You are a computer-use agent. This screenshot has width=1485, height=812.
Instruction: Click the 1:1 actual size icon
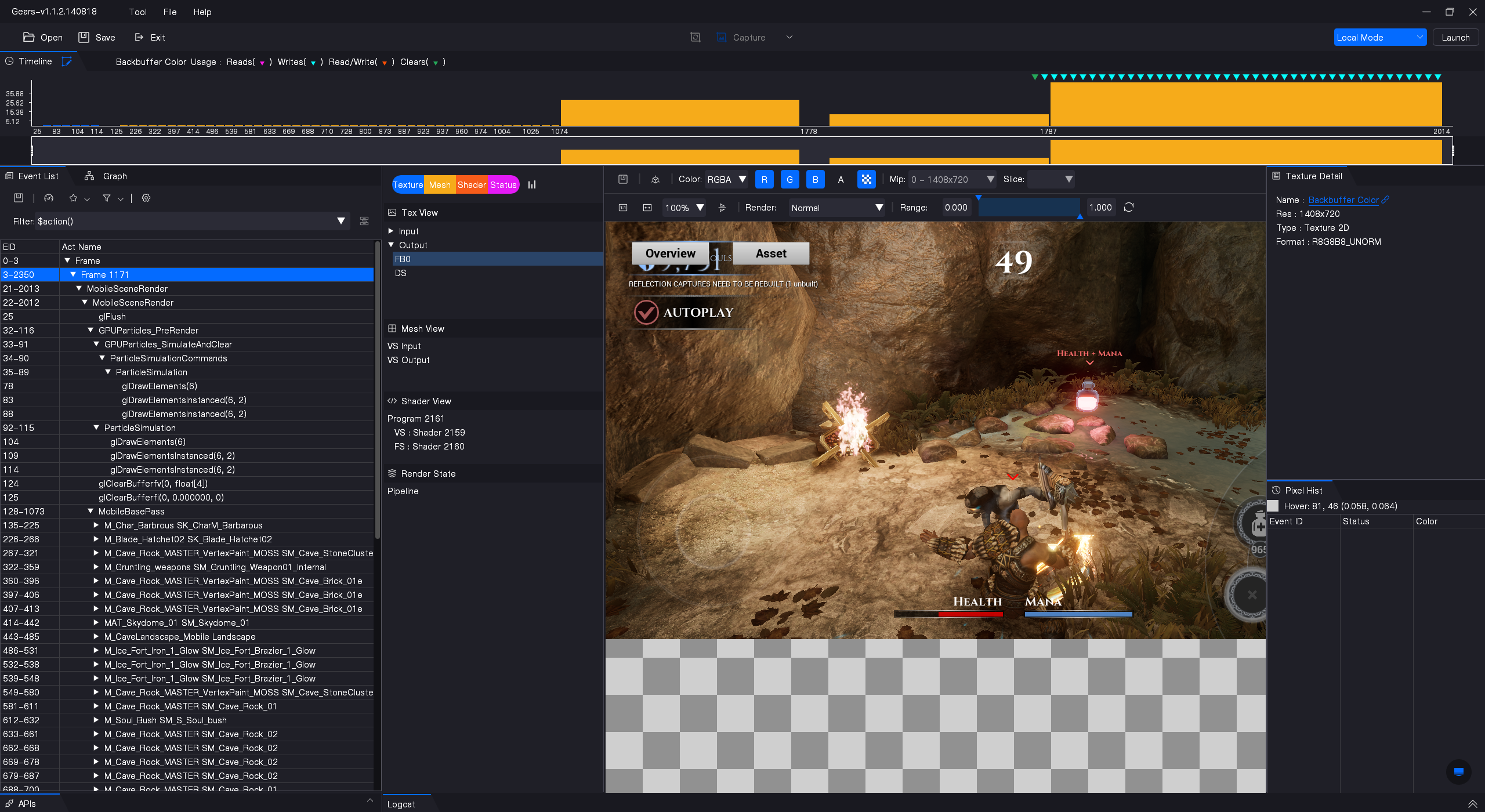(623, 208)
